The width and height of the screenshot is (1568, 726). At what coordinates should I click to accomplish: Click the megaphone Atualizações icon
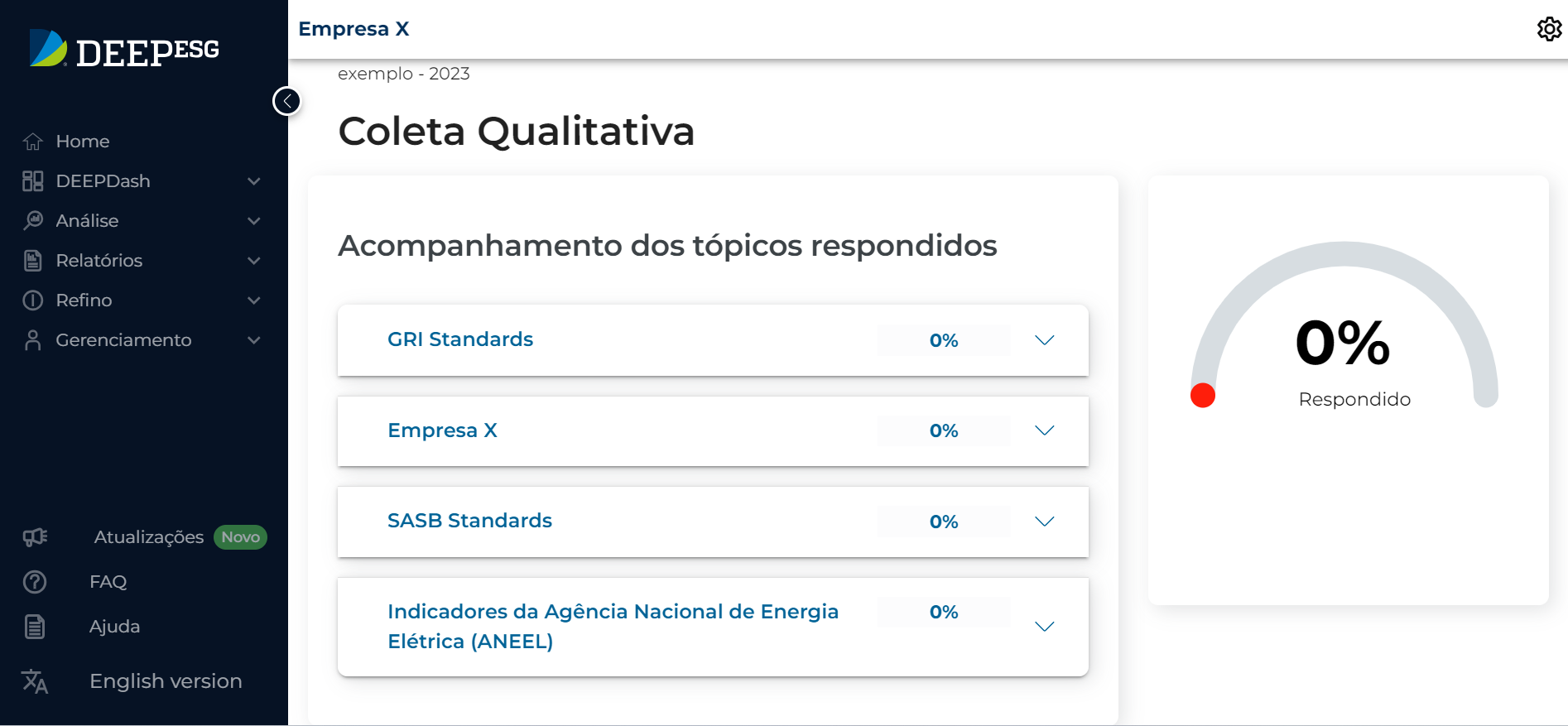click(x=35, y=537)
